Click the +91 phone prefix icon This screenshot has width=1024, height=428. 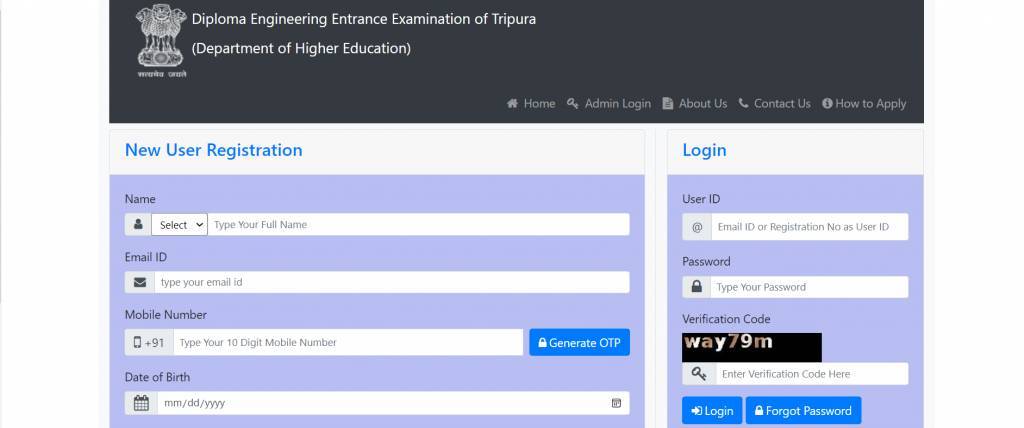(x=149, y=343)
